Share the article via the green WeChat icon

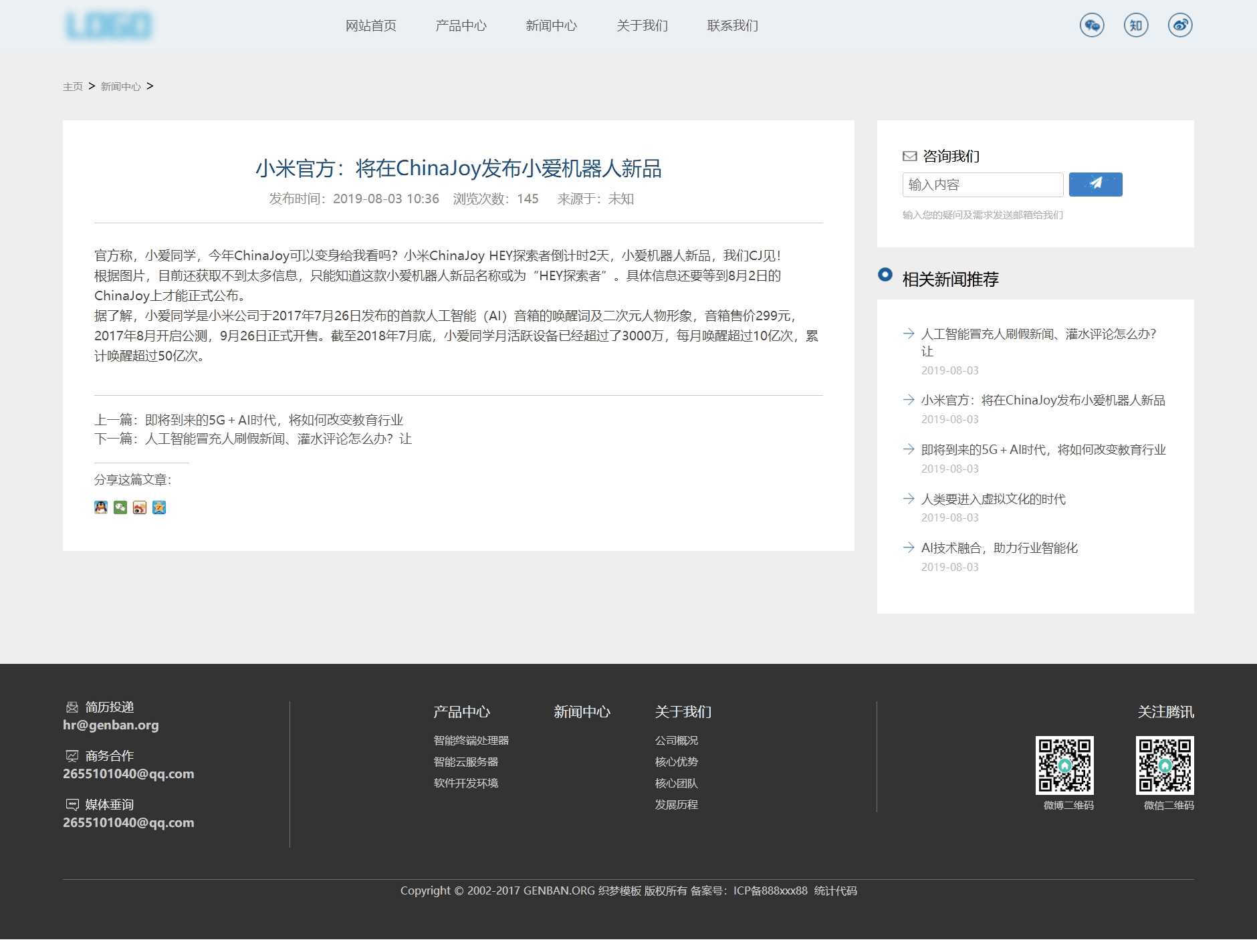click(x=120, y=507)
